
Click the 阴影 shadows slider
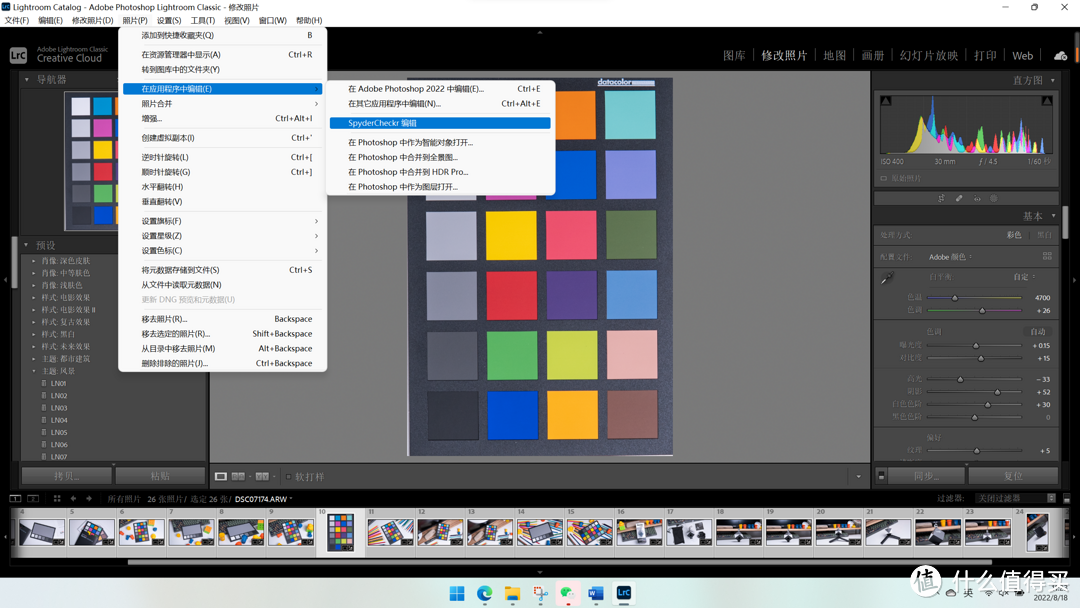974,392
